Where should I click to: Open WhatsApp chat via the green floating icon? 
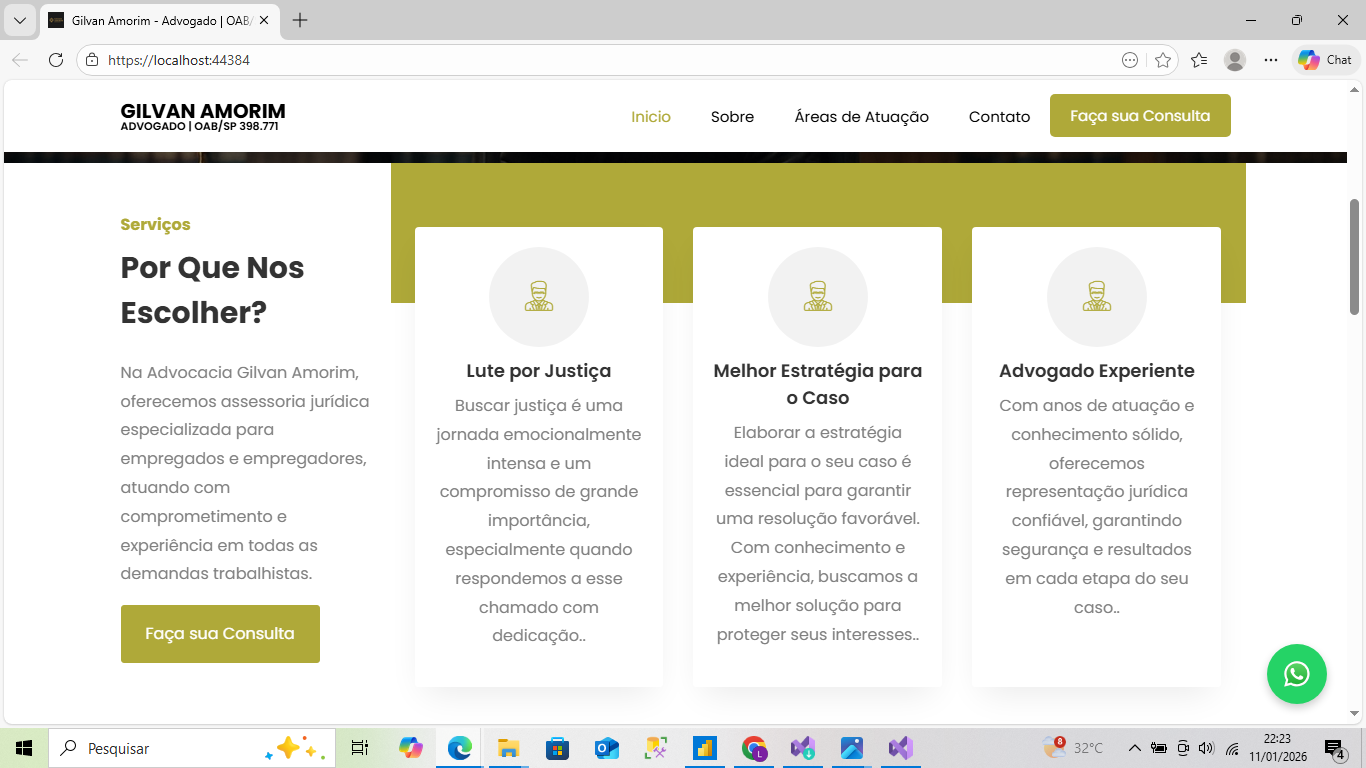(1296, 674)
